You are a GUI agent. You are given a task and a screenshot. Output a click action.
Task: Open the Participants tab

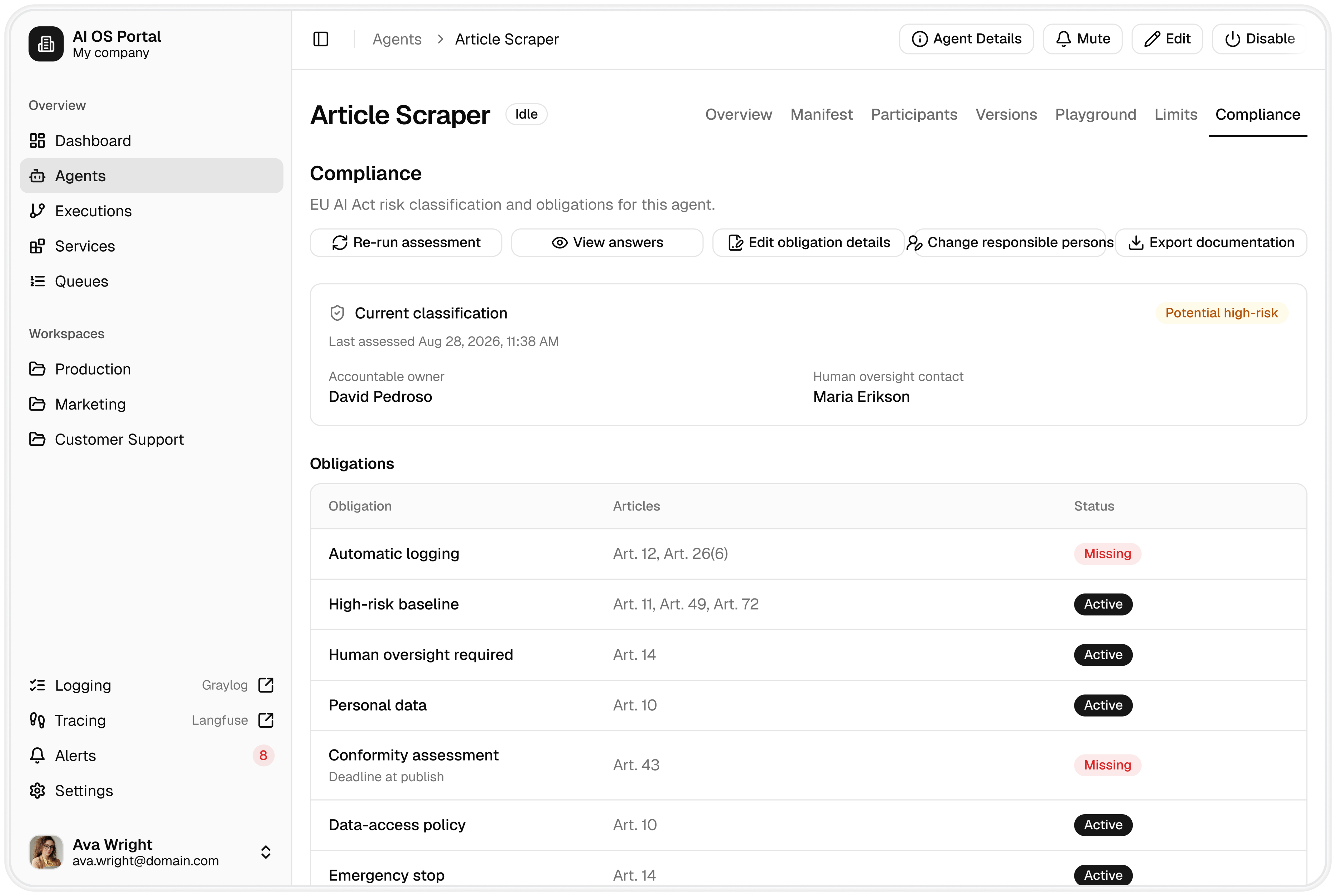click(x=914, y=114)
